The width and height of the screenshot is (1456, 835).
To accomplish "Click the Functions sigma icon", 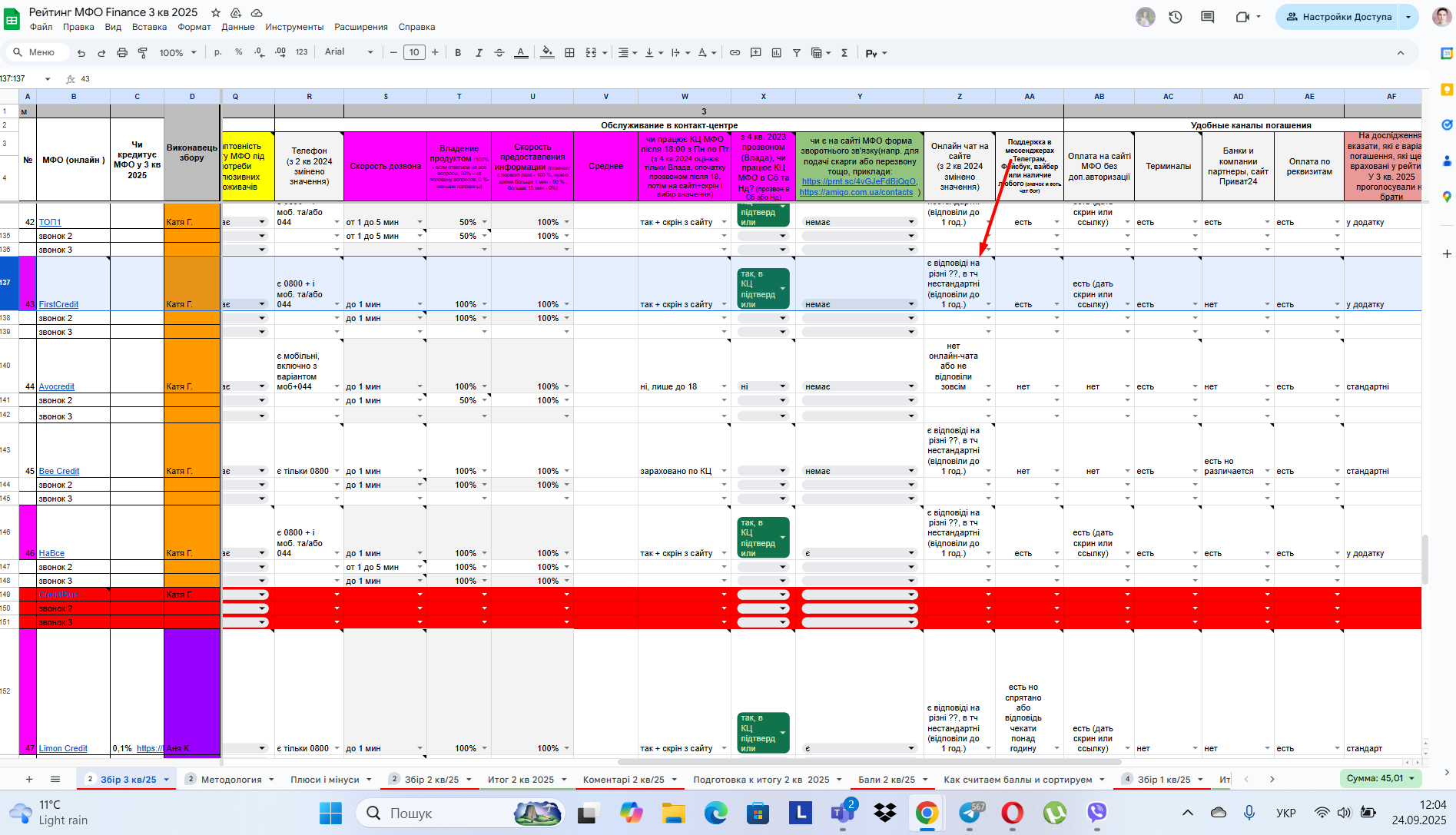I will click(x=844, y=53).
